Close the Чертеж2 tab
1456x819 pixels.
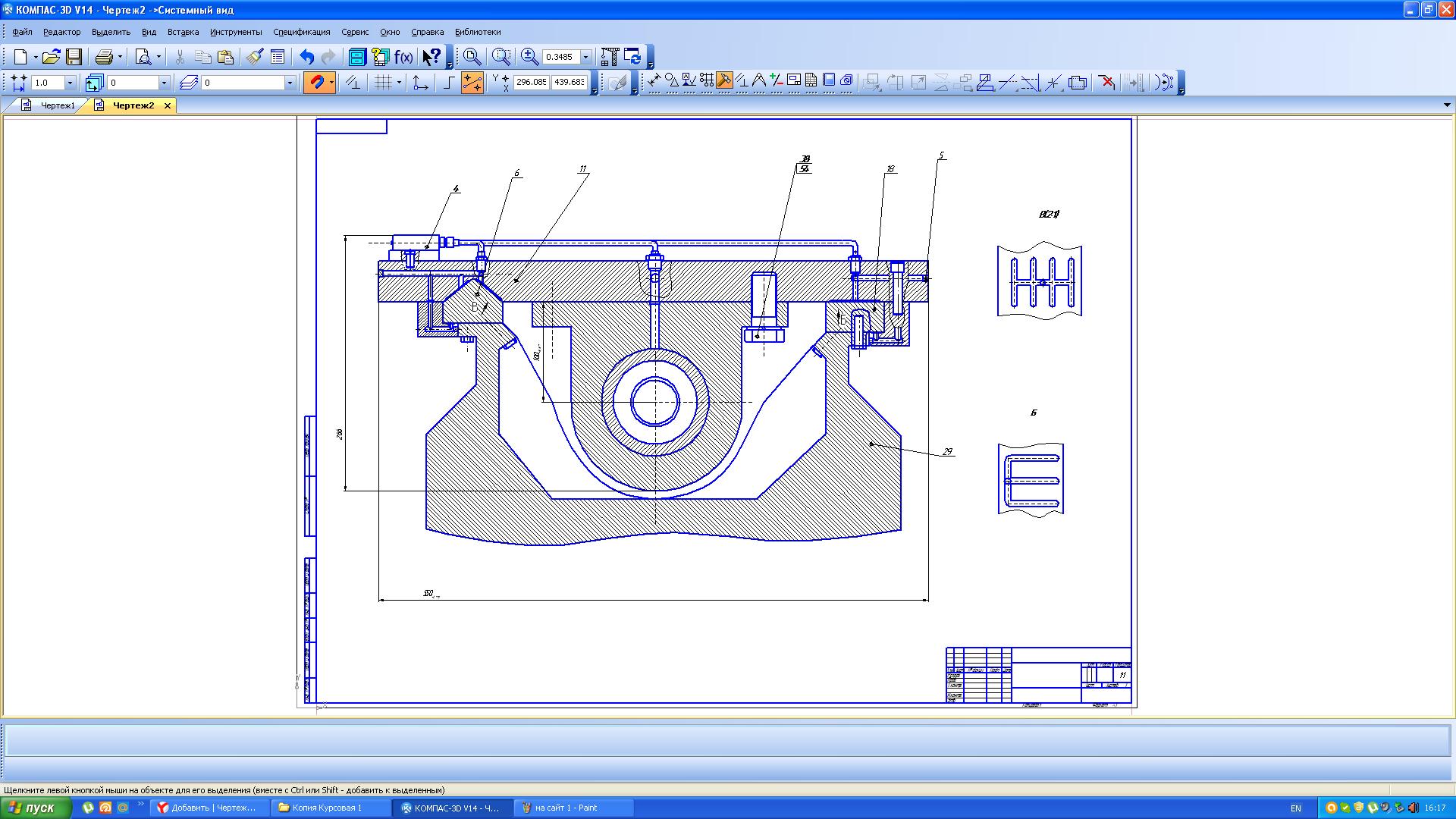point(168,105)
